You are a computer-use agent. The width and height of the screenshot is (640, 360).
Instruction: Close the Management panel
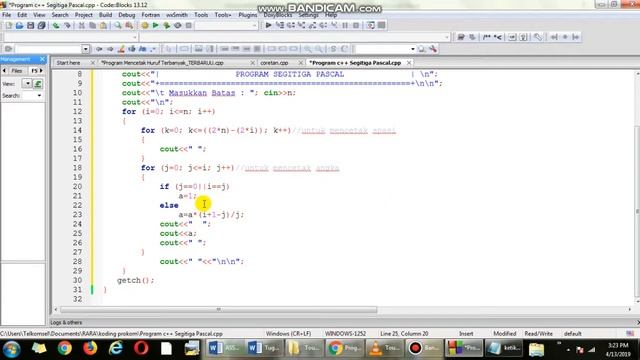[42, 60]
